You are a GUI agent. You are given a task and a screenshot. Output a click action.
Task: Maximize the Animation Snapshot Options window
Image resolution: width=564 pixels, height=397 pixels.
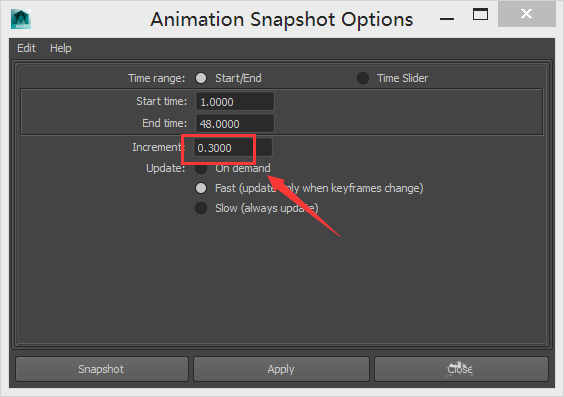coord(480,14)
